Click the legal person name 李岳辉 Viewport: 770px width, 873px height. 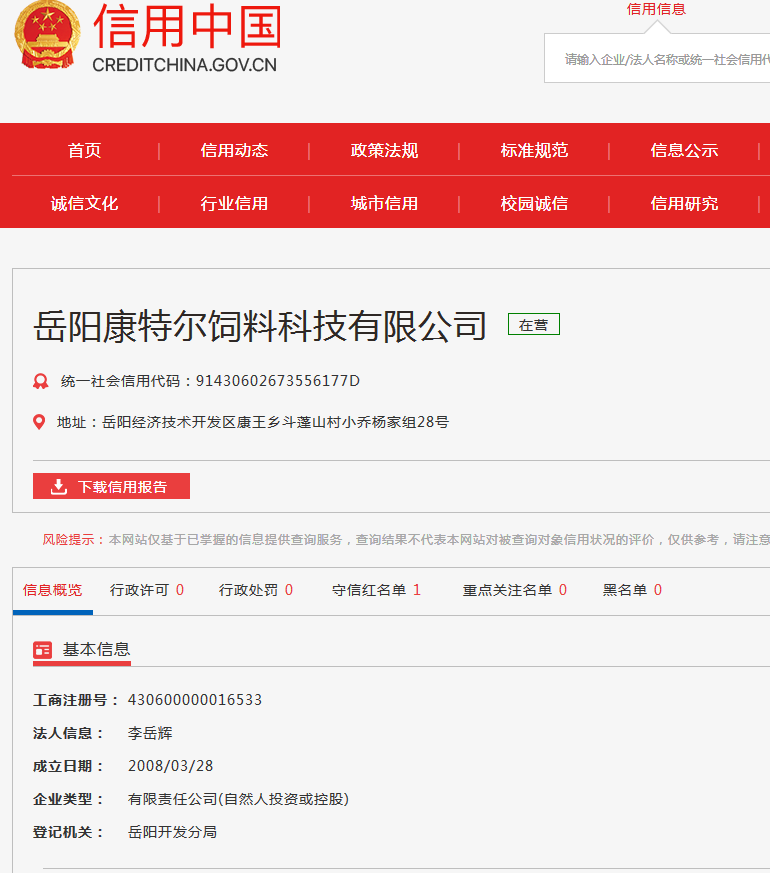(x=150, y=733)
